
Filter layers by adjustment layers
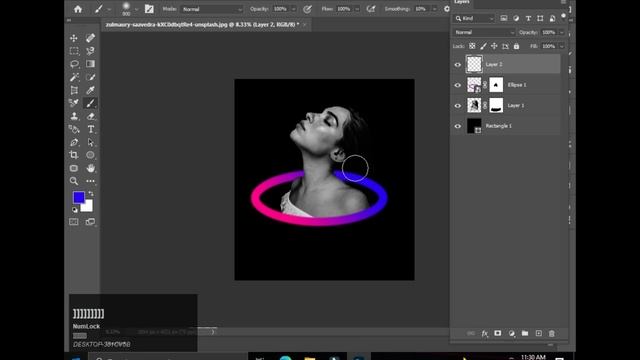[516, 18]
